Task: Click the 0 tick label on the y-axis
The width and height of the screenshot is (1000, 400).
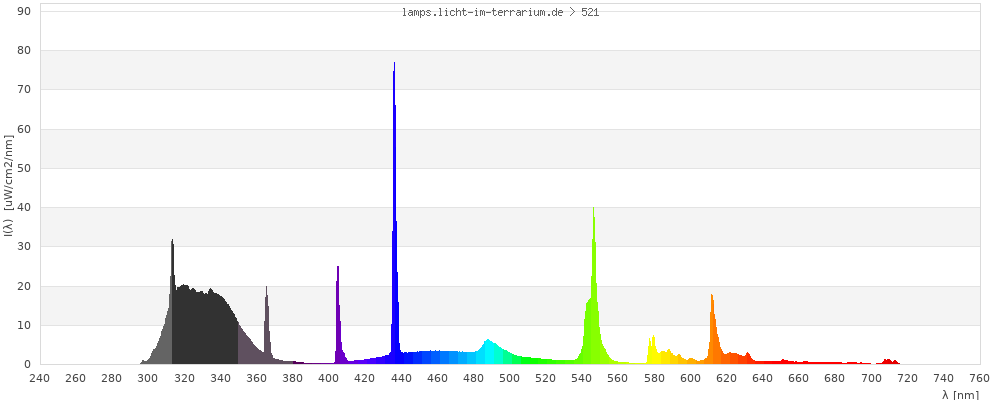Action: coord(27,364)
